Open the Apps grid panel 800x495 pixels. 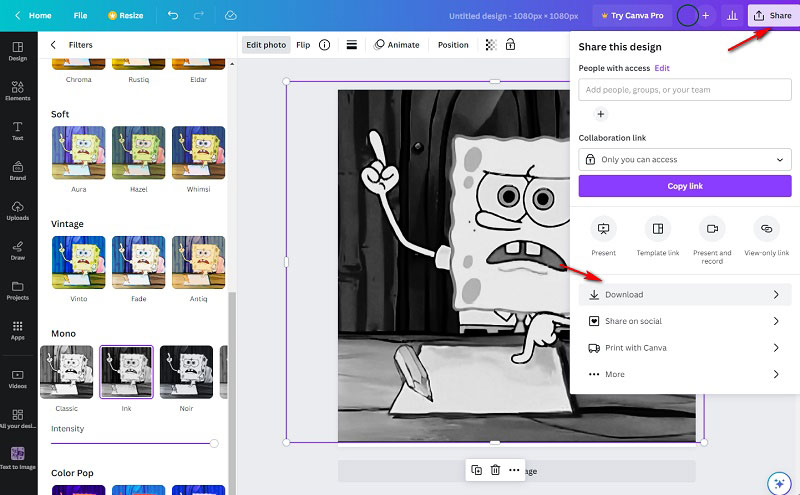click(17, 330)
